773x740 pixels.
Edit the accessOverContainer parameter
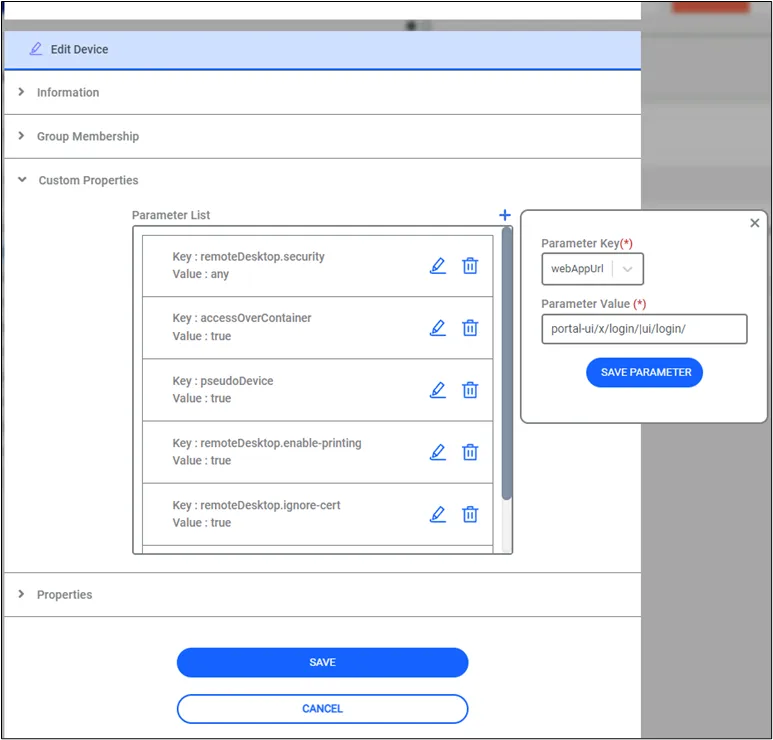pyautogui.click(x=438, y=328)
